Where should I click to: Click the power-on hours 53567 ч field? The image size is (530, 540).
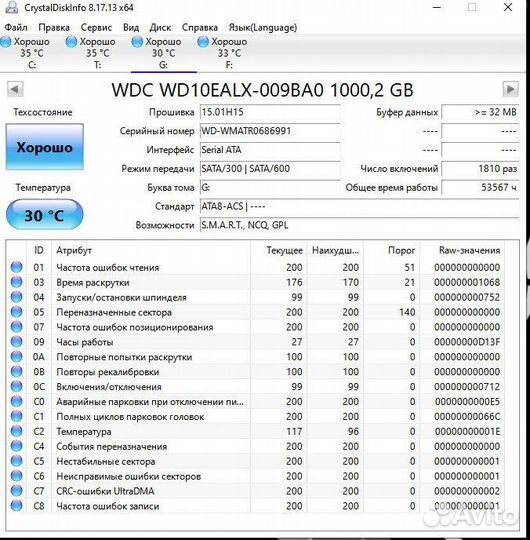click(x=480, y=188)
